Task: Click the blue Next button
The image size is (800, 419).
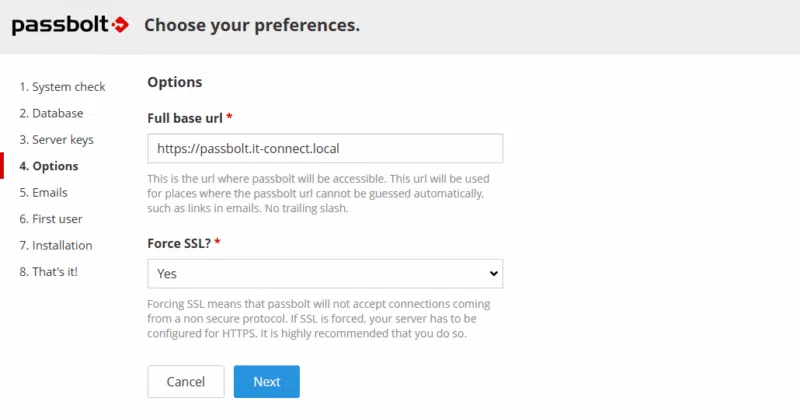Action: point(267,382)
